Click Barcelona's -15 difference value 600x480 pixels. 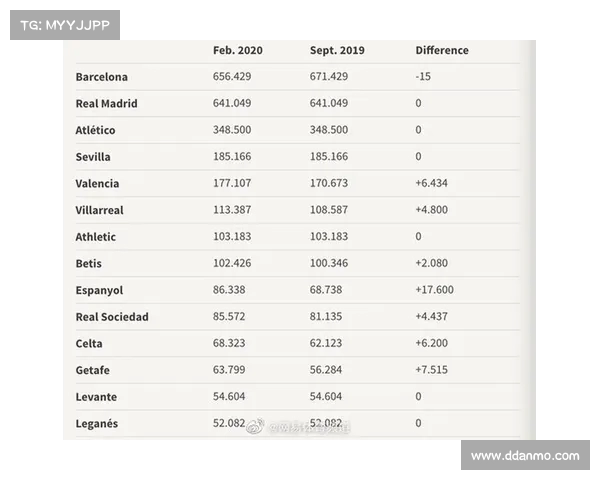(423, 77)
